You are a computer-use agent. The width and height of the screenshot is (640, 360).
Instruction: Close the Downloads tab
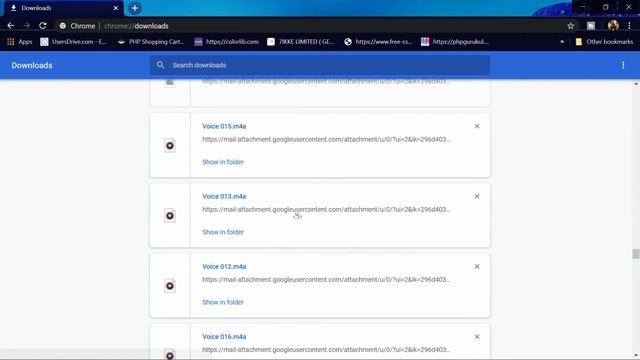tap(116, 8)
